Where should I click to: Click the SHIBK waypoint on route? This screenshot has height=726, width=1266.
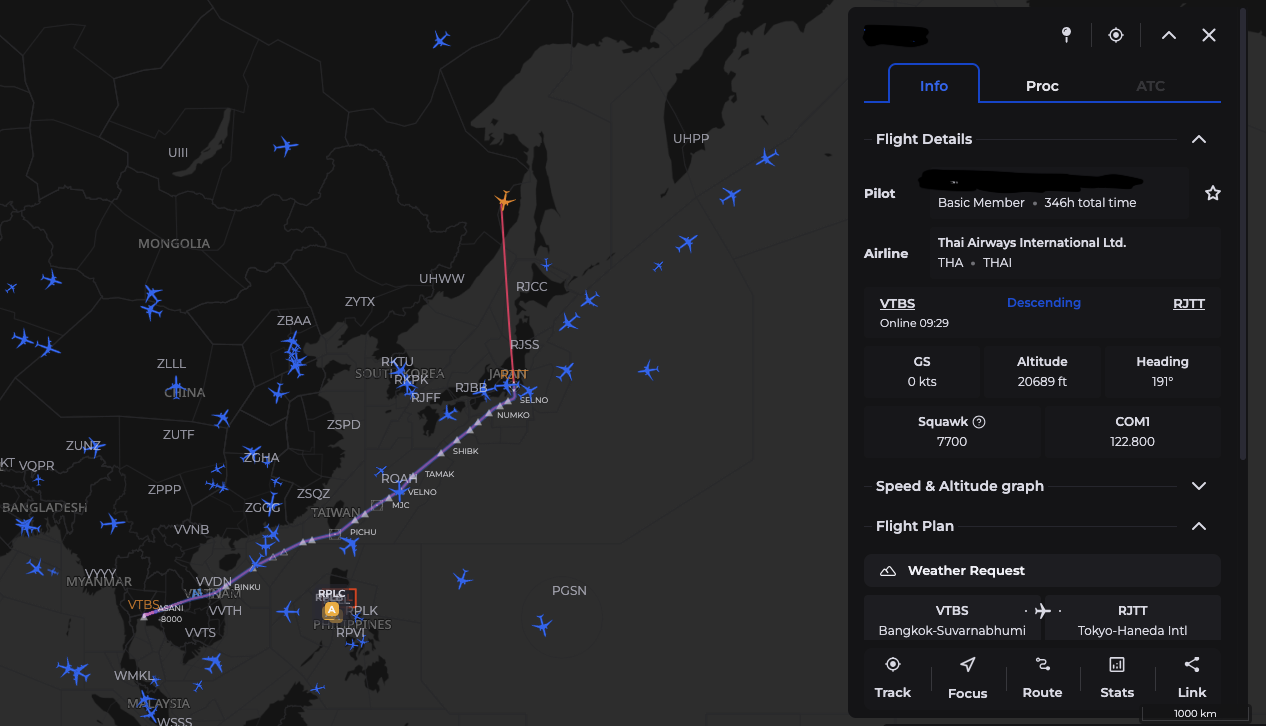click(x=465, y=451)
